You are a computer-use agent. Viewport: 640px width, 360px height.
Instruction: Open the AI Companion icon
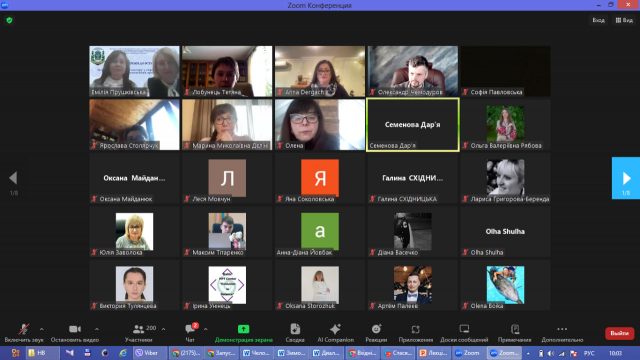point(335,329)
